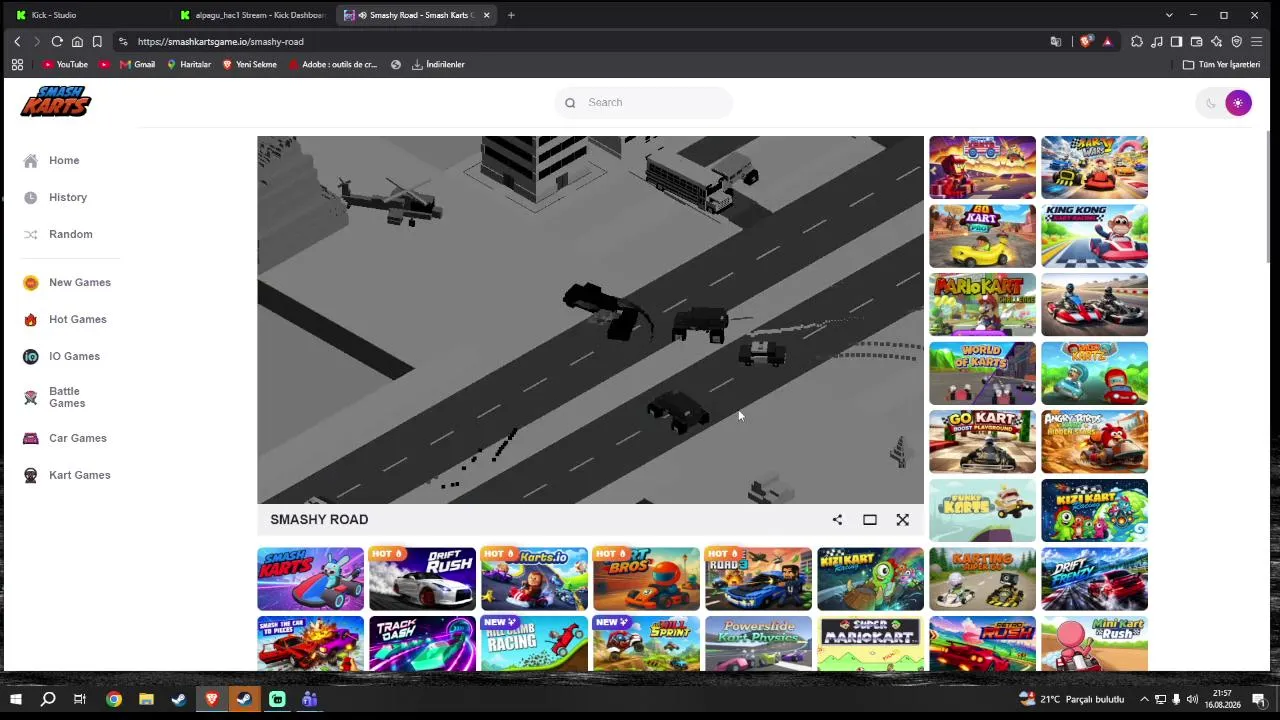Open the Go Kart Boost Playground thumbnail
1280x720 pixels.
click(983, 441)
